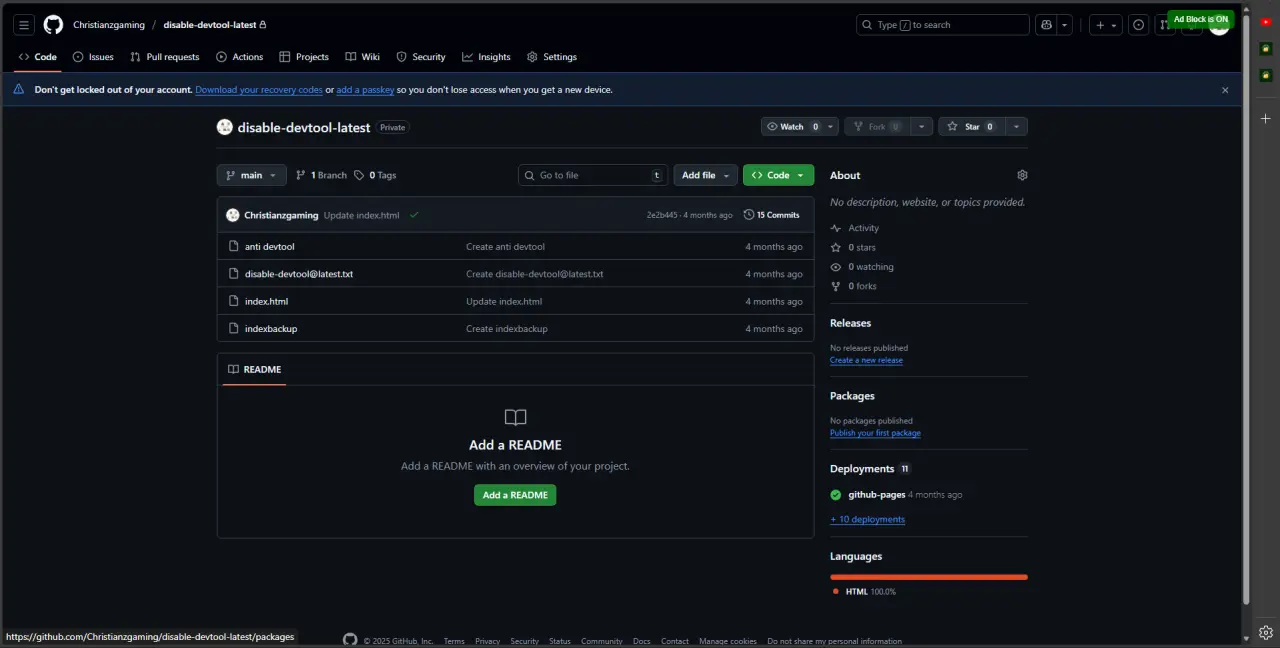Open repository Settings tab
This screenshot has height=648, width=1280.
coord(552,57)
